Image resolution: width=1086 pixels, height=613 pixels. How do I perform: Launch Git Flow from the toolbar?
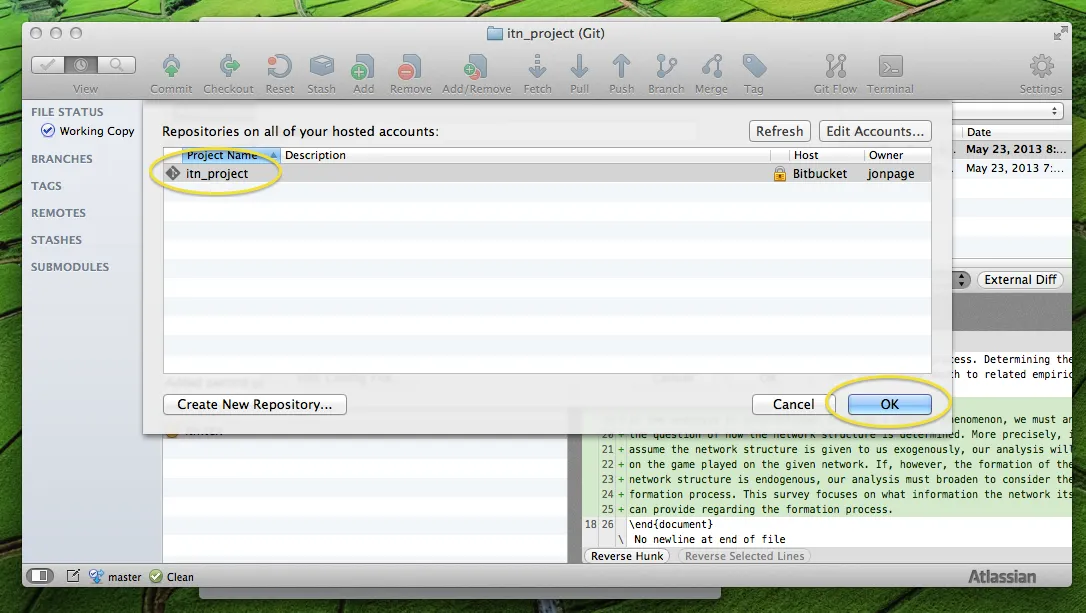[x=832, y=70]
